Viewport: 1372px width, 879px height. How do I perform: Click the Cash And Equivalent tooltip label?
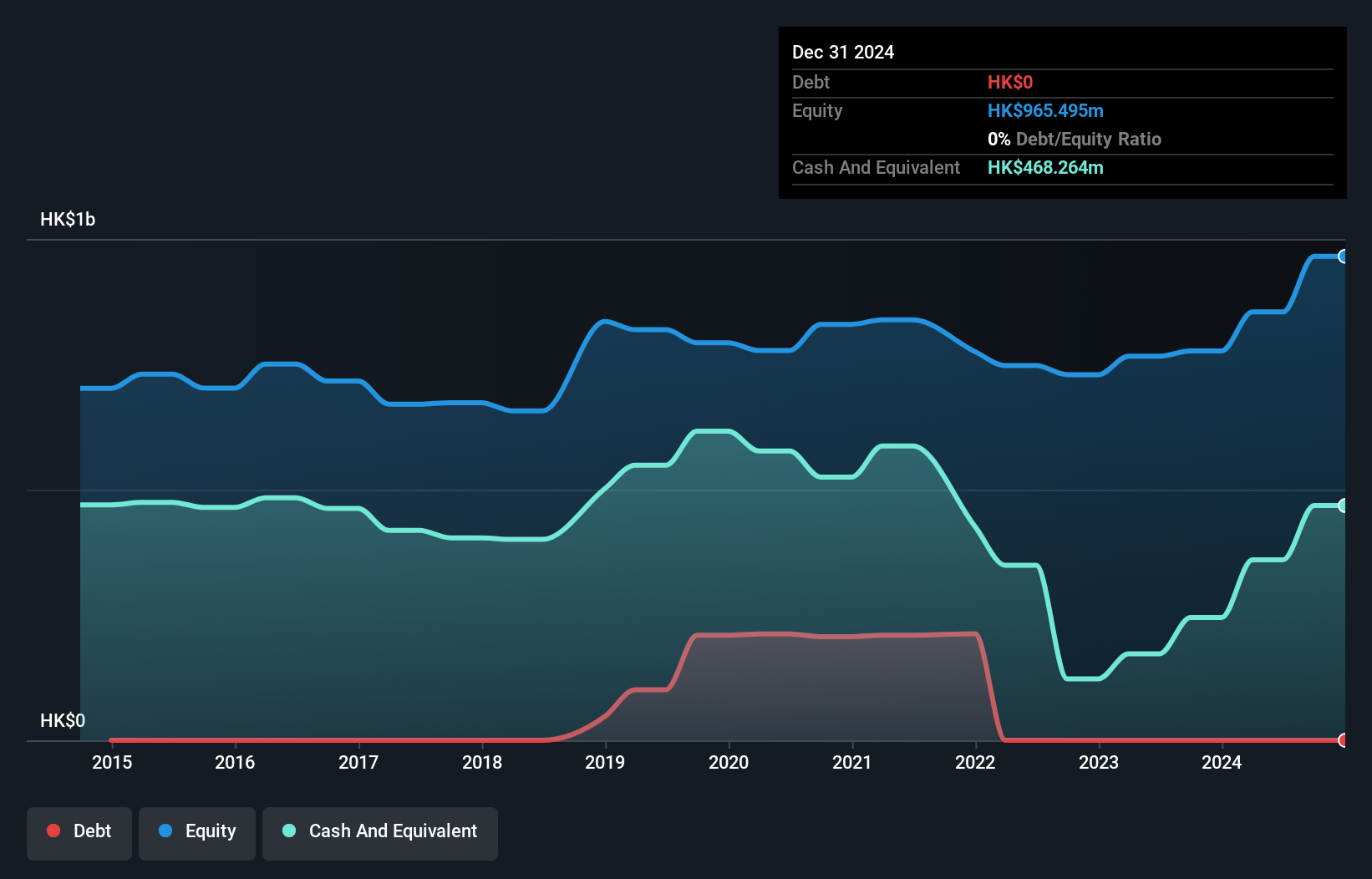[876, 167]
